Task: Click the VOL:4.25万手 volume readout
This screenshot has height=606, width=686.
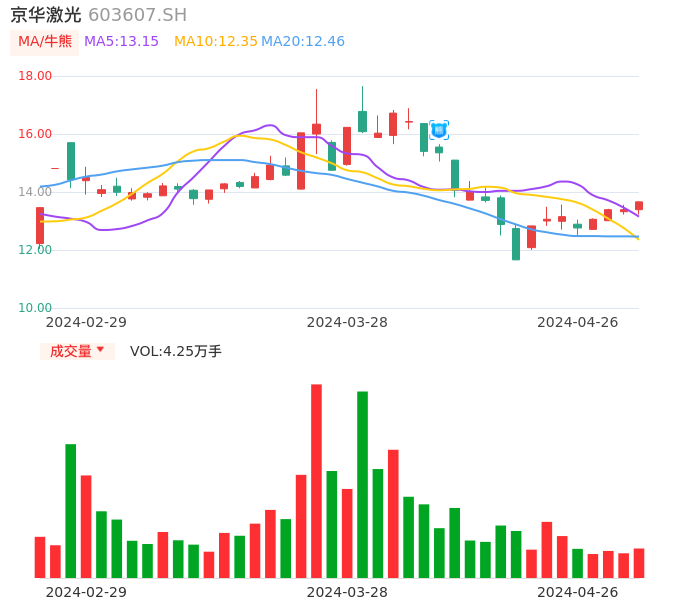Action: click(x=176, y=351)
